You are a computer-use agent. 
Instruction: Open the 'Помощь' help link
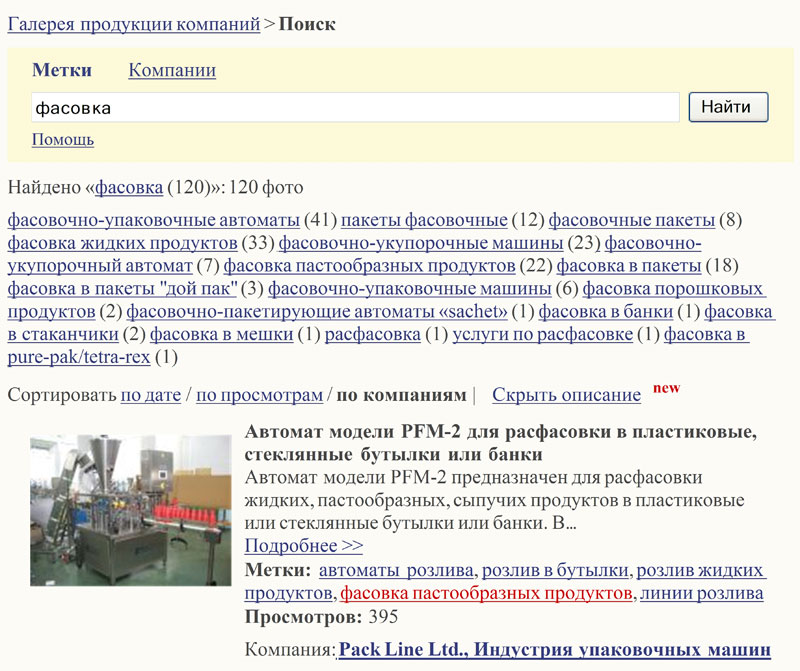(63, 139)
